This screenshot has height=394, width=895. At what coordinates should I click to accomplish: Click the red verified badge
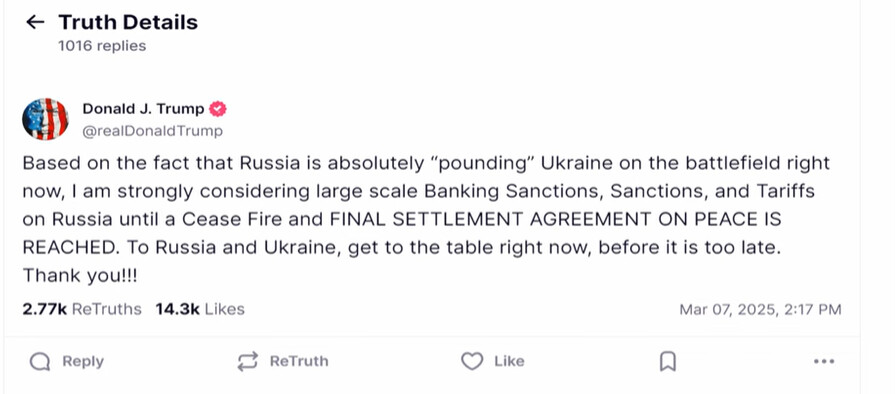tap(217, 108)
